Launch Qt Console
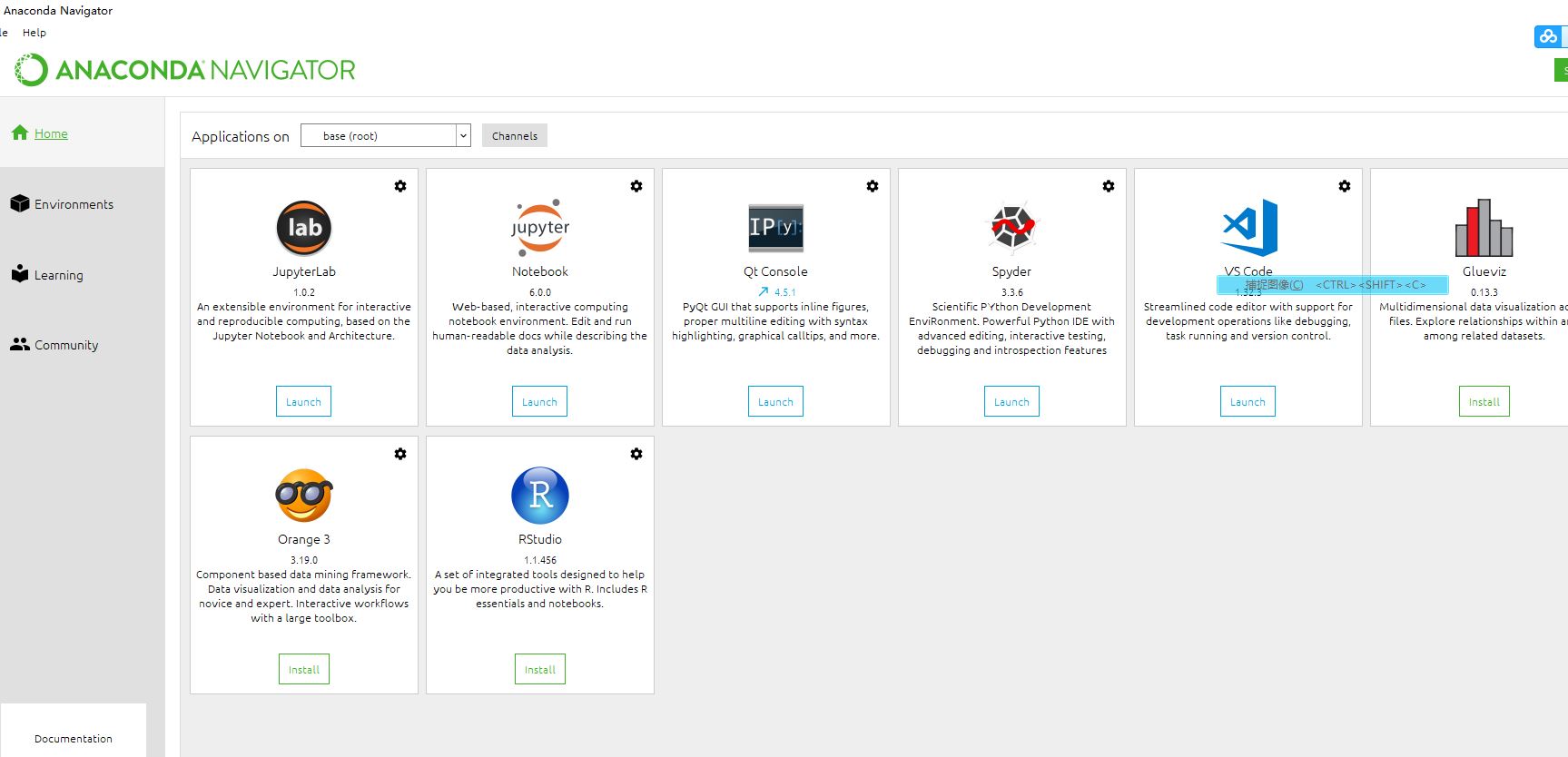The width and height of the screenshot is (1568, 757). tap(775, 401)
